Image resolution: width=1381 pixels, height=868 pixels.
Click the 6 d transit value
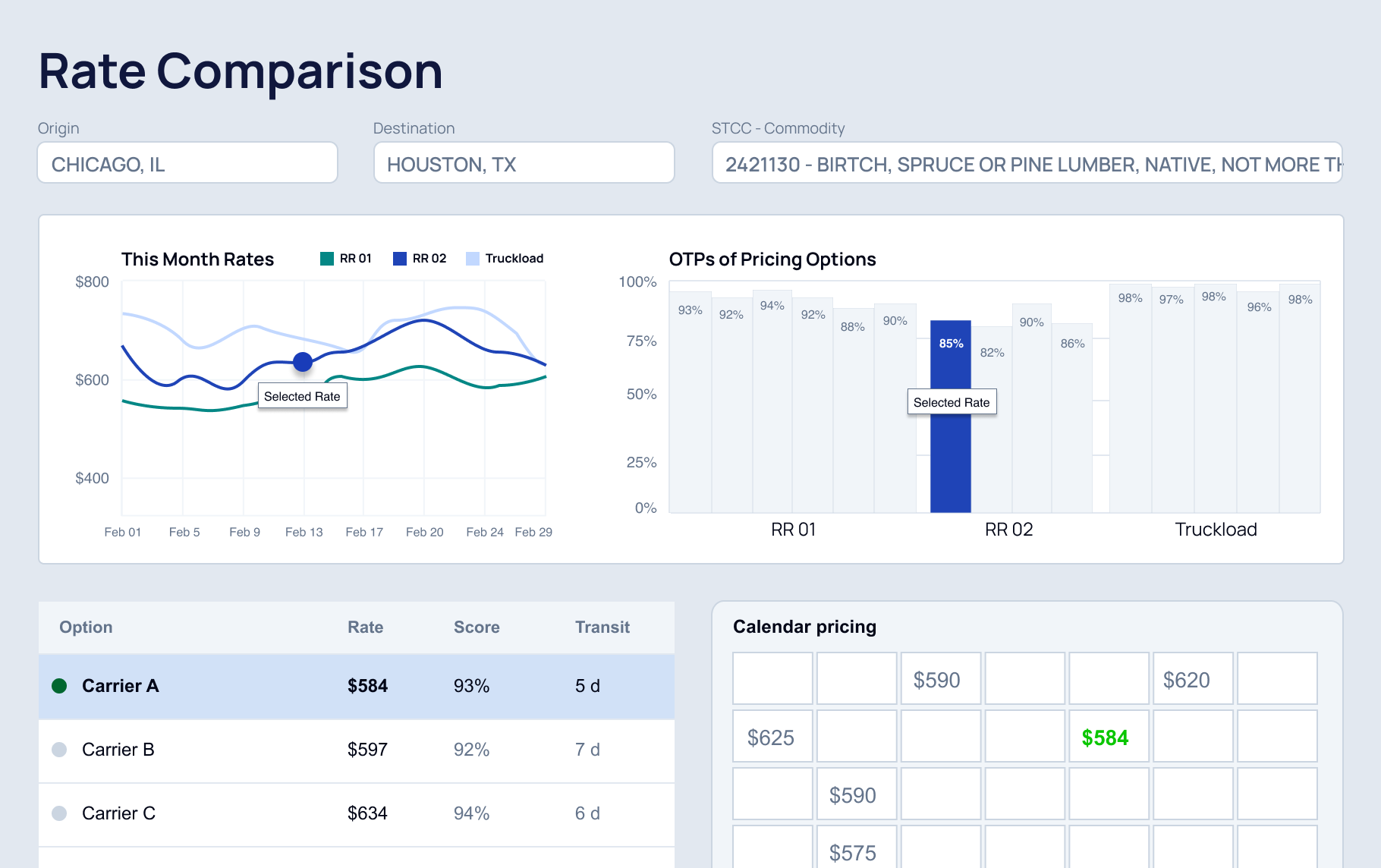tap(587, 813)
